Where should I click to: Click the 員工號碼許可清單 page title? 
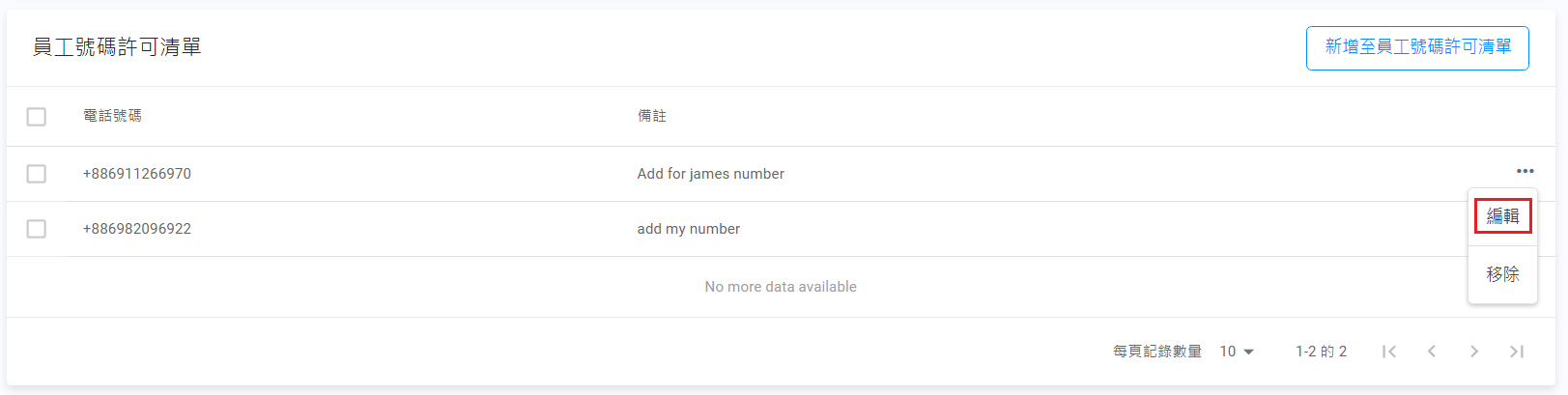pyautogui.click(x=117, y=47)
